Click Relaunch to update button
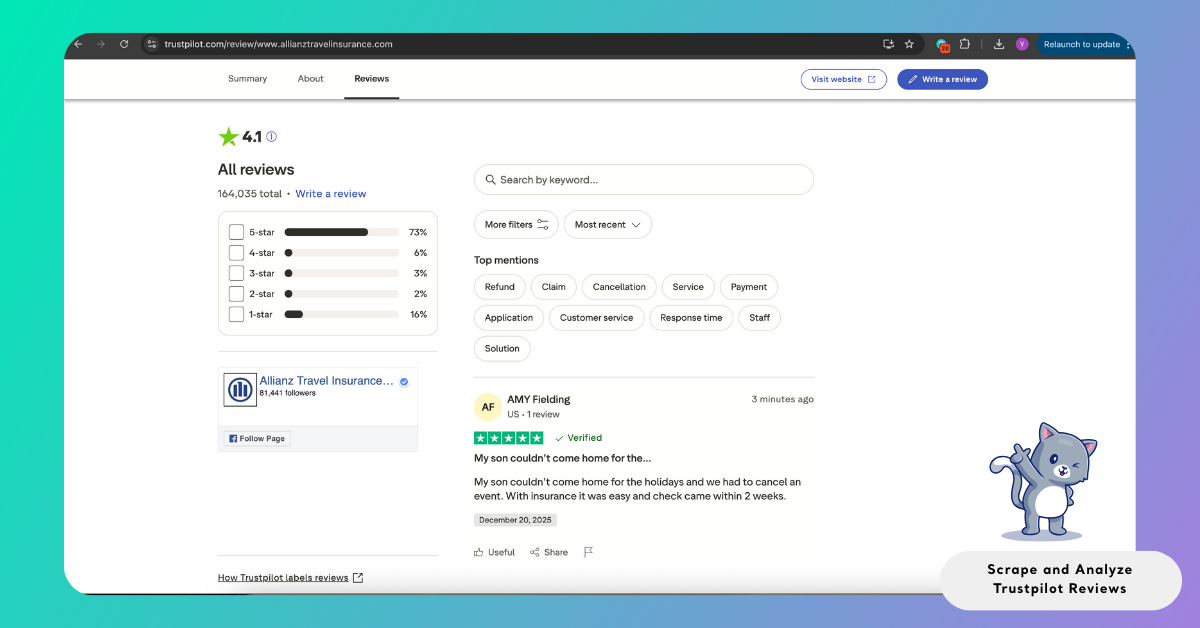 coord(1084,44)
